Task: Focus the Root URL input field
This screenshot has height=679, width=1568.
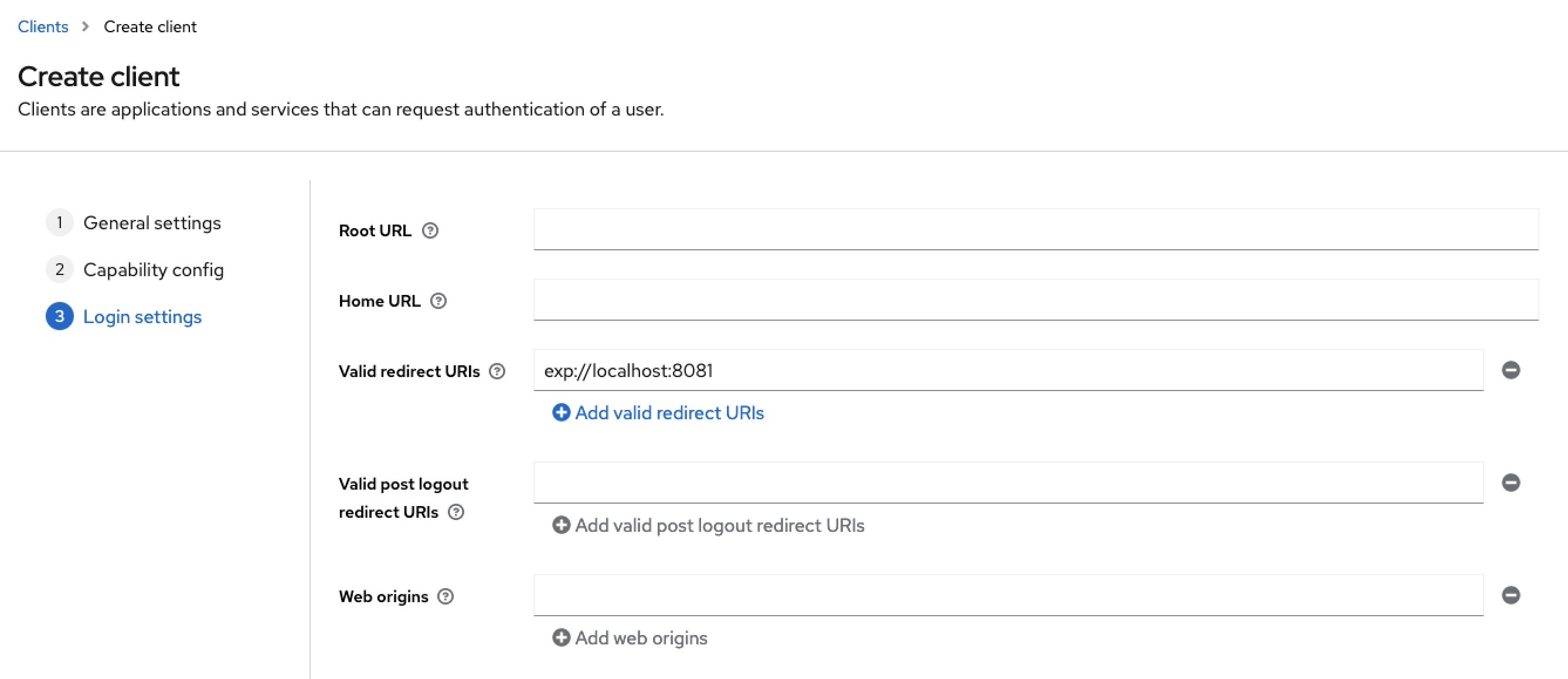Action: [1036, 230]
